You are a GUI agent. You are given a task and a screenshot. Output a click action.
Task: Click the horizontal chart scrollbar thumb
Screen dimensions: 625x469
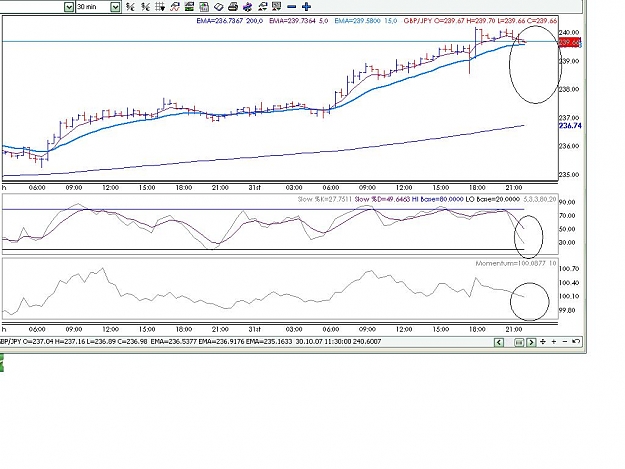(519, 342)
